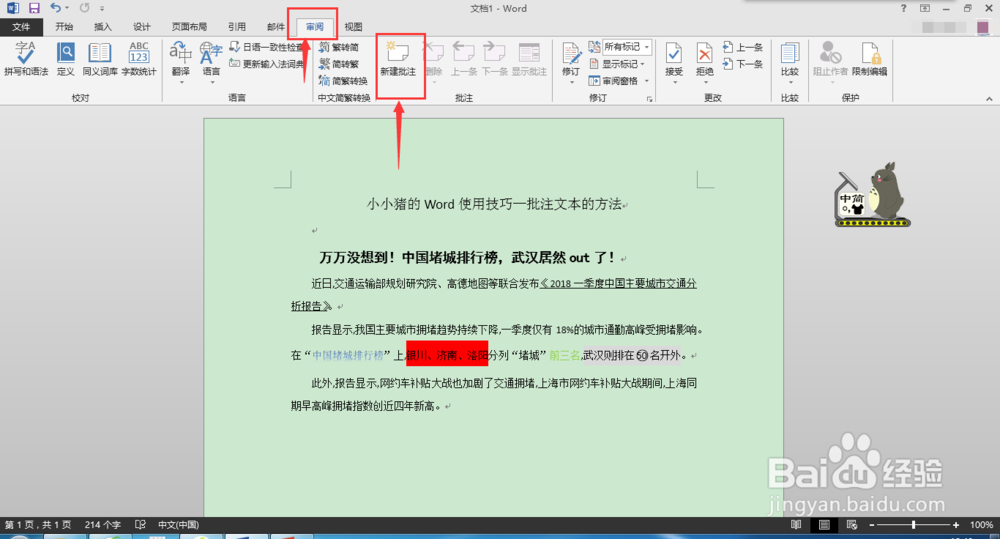Switch to the 设计 design tab

(x=142, y=27)
